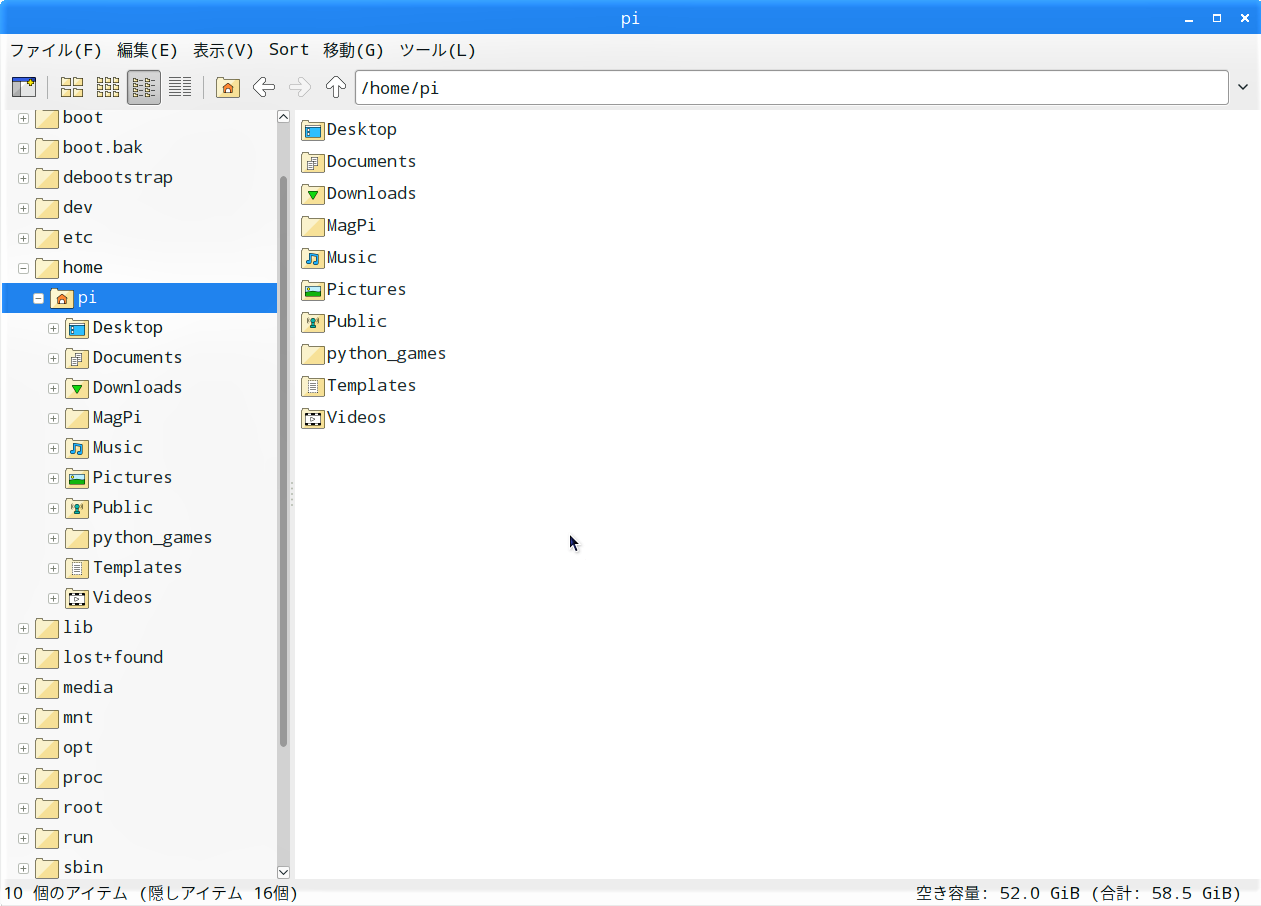Expand Videos node in tree
The height and width of the screenshot is (906, 1261).
pyautogui.click(x=53, y=598)
